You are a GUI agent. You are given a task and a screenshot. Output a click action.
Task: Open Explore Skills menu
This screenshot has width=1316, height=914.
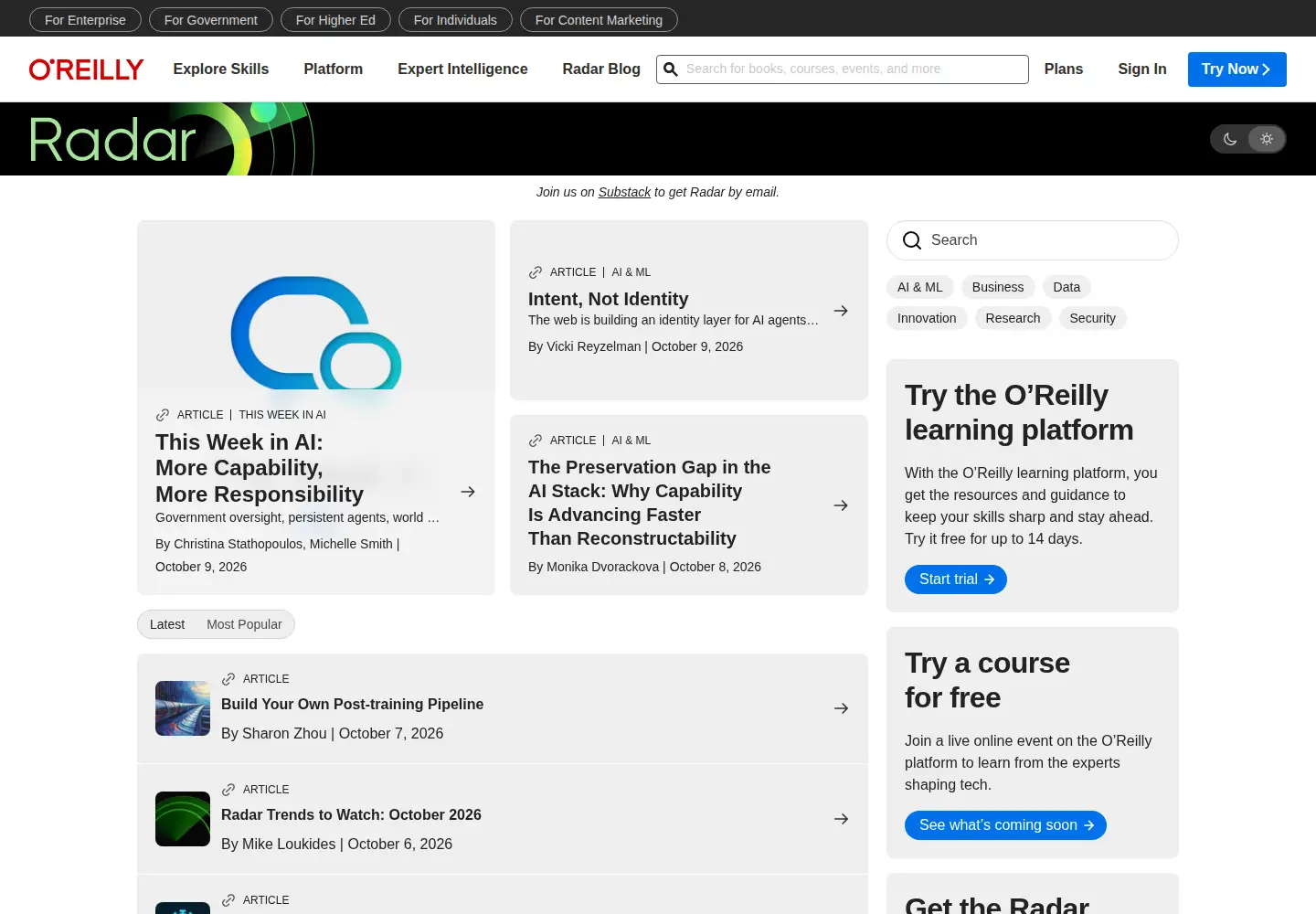pyautogui.click(x=221, y=69)
